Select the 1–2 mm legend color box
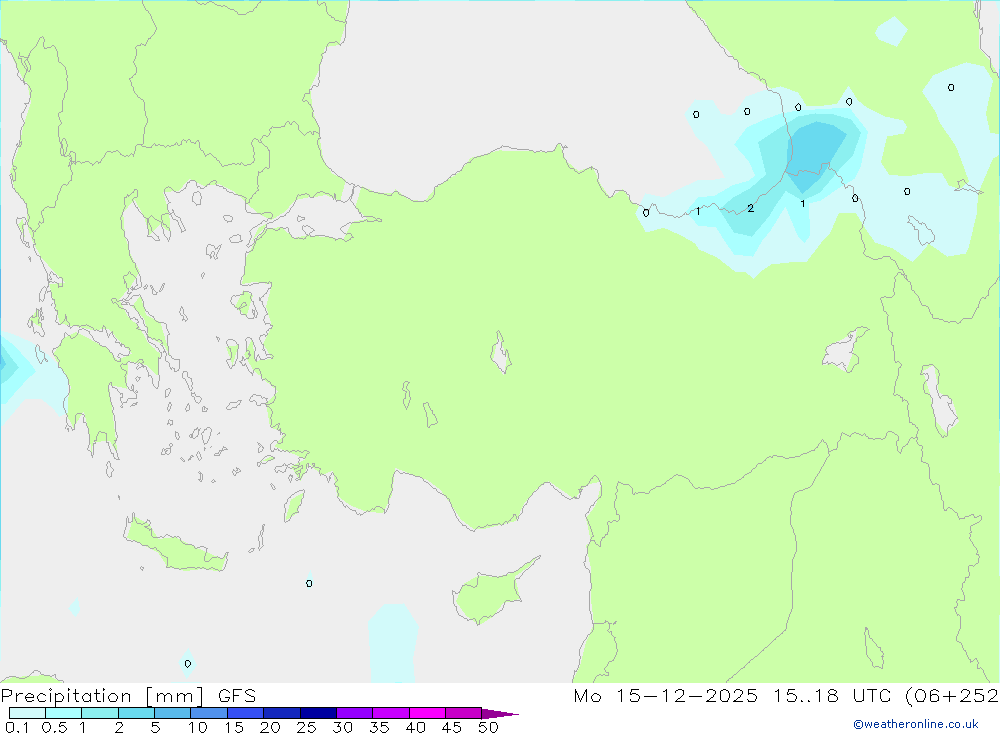 (100, 713)
